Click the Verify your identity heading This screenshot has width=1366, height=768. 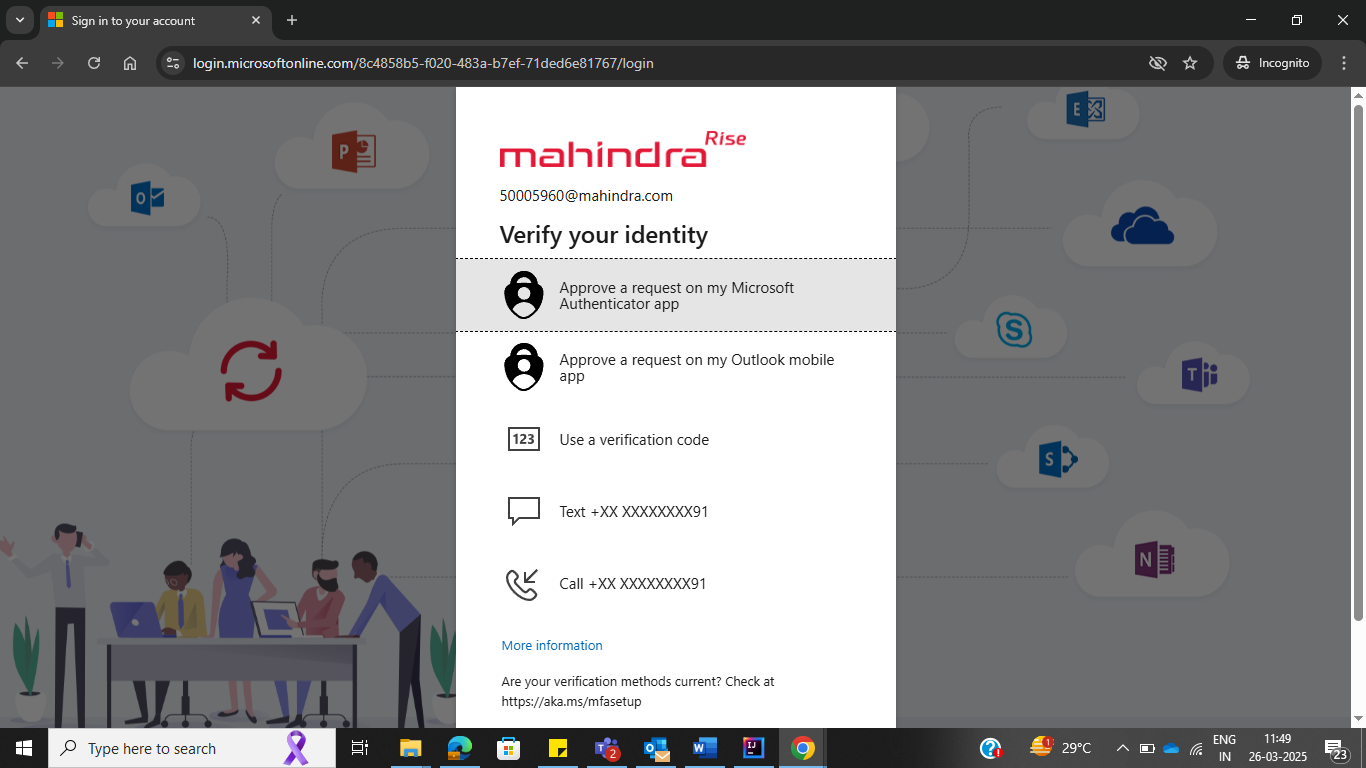[604, 235]
